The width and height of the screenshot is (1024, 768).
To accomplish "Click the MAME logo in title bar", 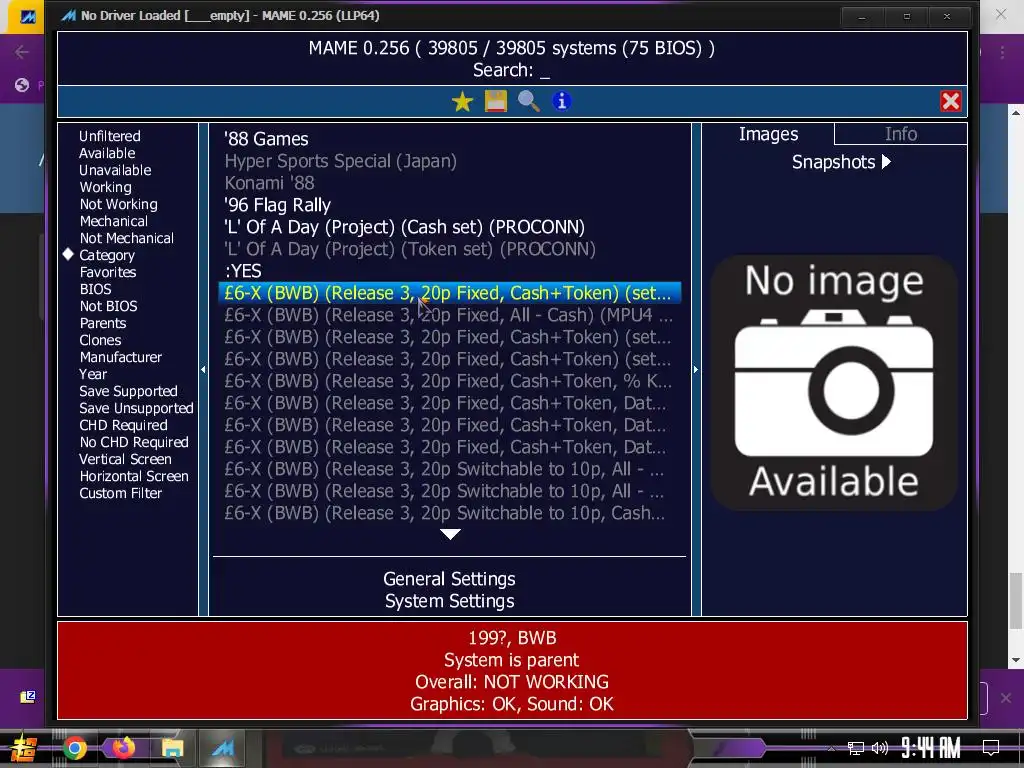I will [68, 16].
